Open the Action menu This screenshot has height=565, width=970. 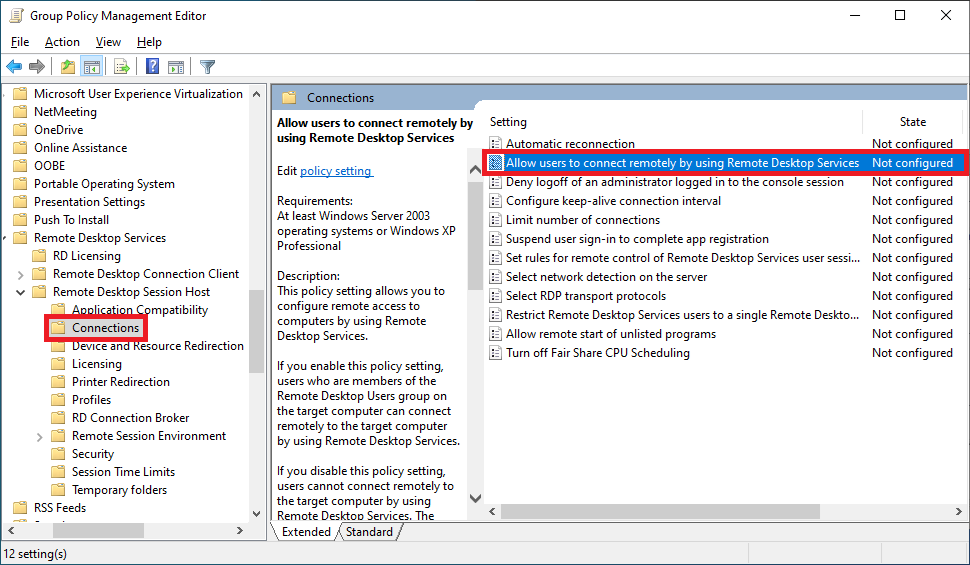click(62, 42)
